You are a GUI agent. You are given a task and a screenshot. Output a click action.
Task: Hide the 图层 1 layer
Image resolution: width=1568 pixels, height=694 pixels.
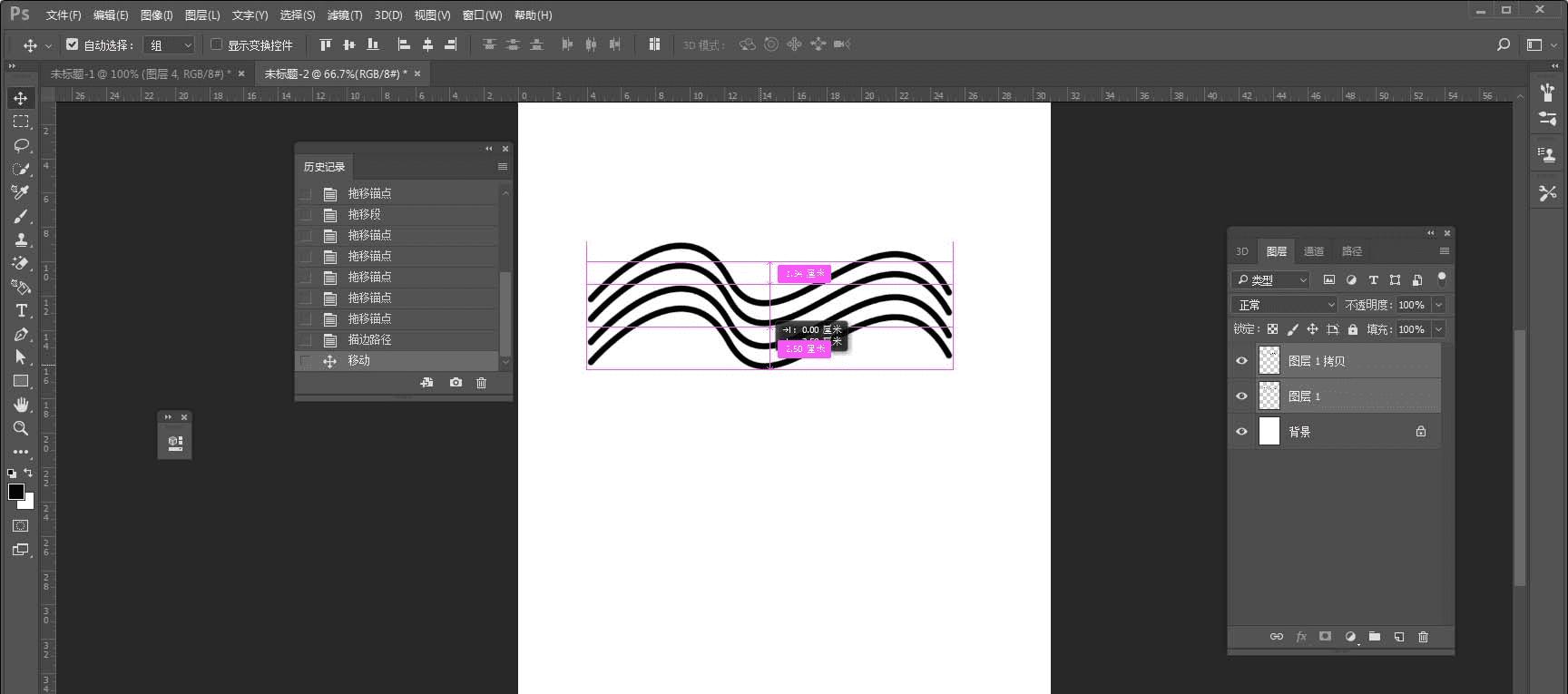(1241, 396)
